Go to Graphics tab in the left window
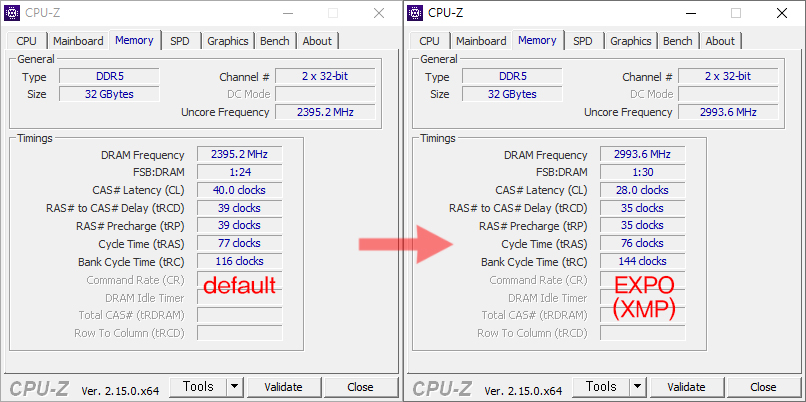Viewport: 806px width, 402px height. [228, 41]
